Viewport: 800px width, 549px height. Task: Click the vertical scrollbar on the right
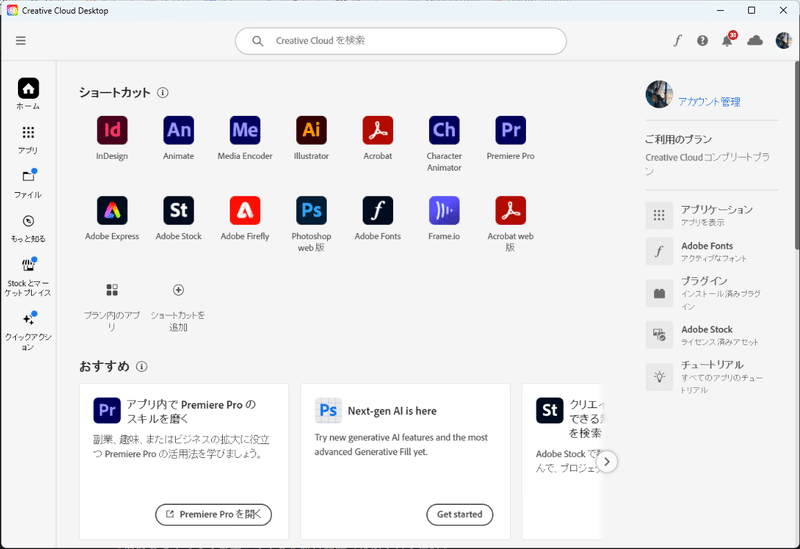(796, 154)
